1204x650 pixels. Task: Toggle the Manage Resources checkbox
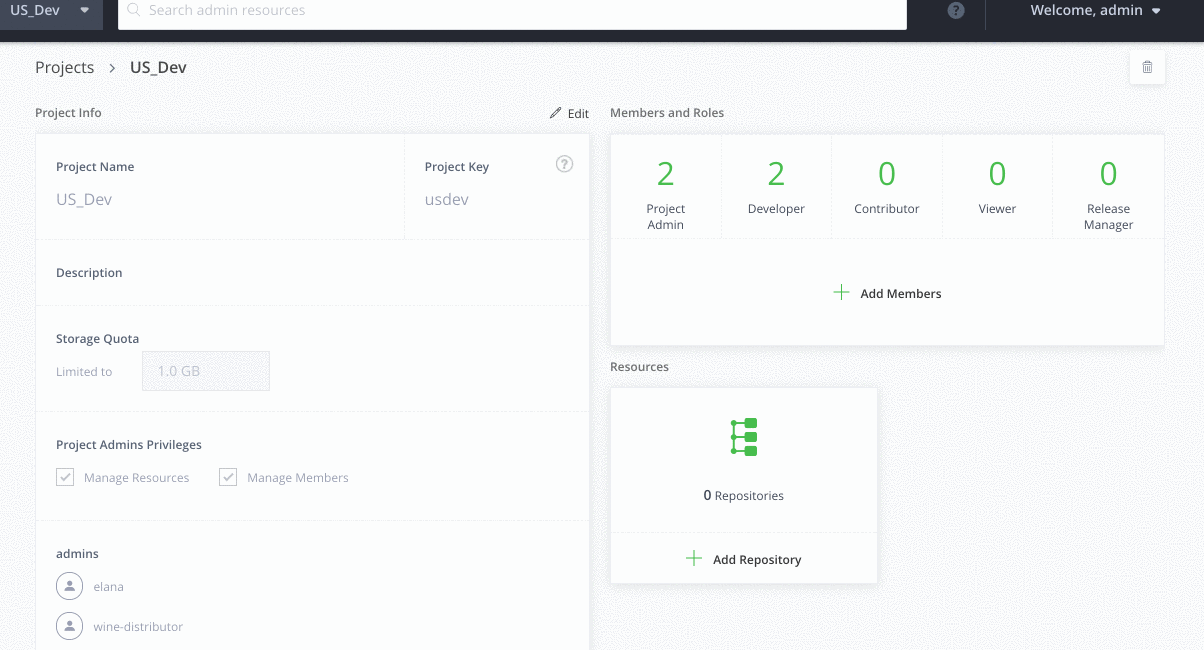[x=65, y=477]
